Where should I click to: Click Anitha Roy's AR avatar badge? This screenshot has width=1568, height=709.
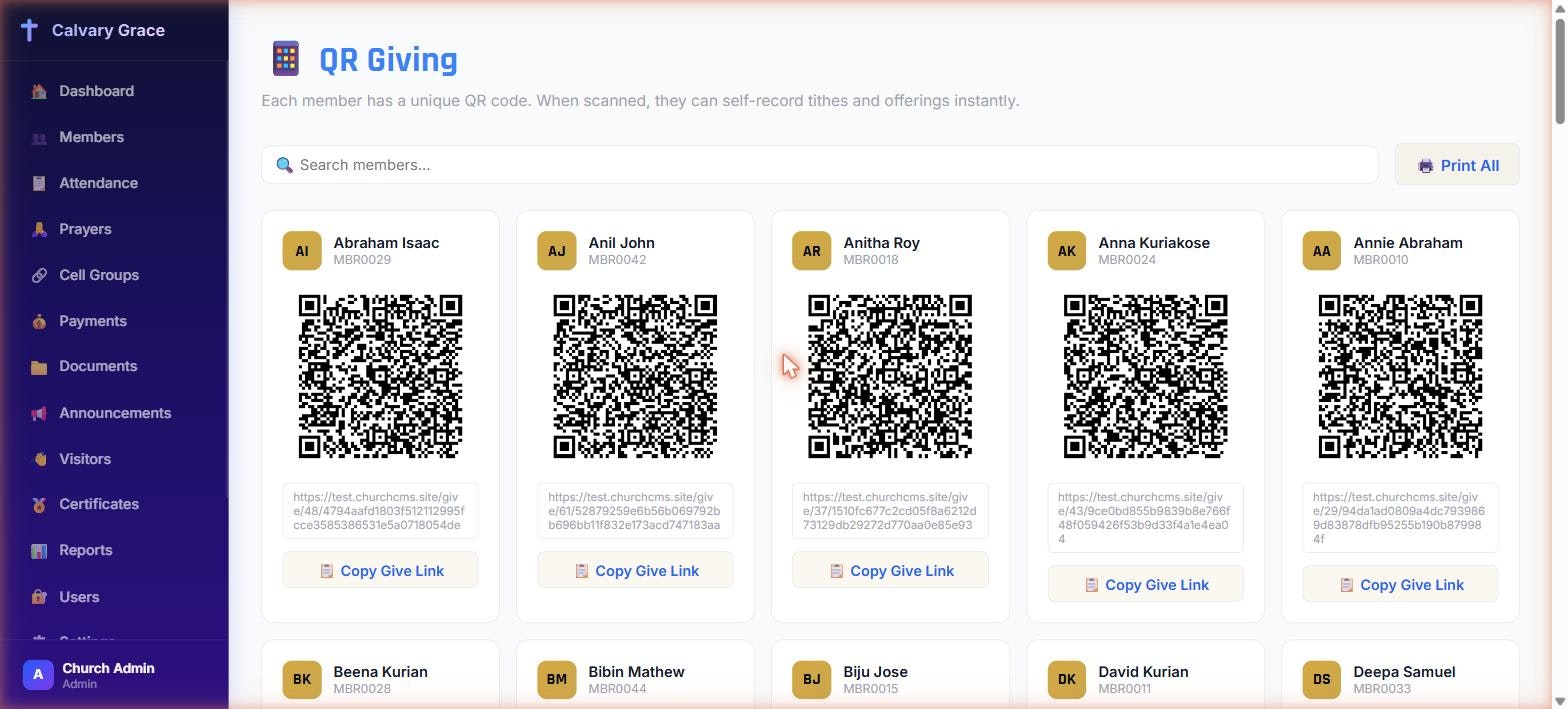(x=812, y=251)
